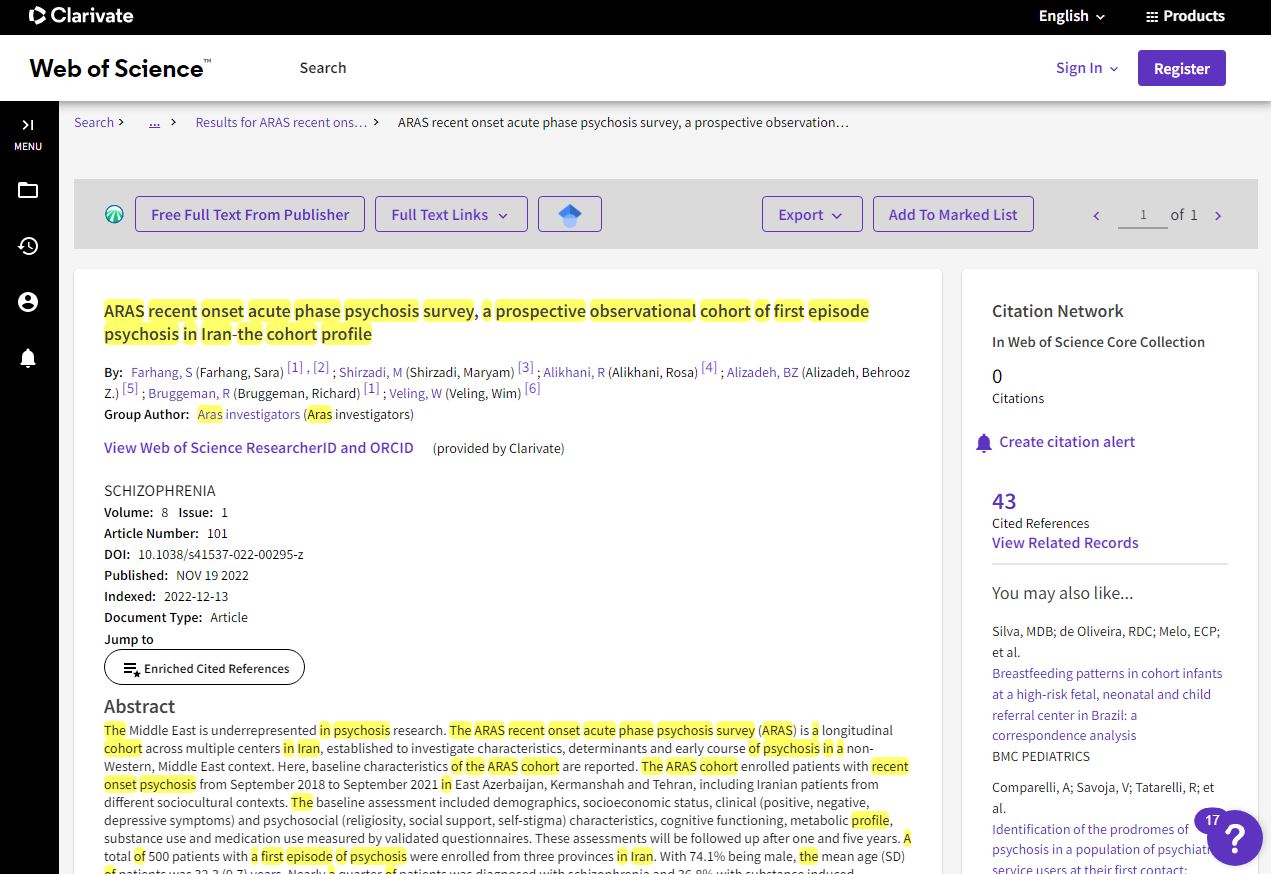Open View Related Records link

pos(1065,543)
